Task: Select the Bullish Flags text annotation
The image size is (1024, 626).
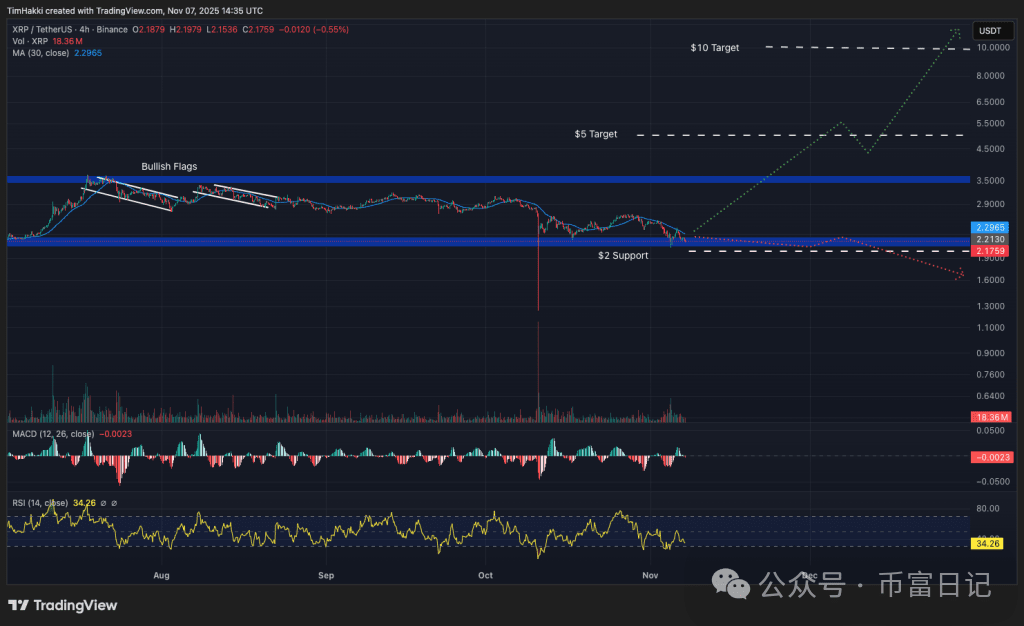Action: tap(168, 166)
